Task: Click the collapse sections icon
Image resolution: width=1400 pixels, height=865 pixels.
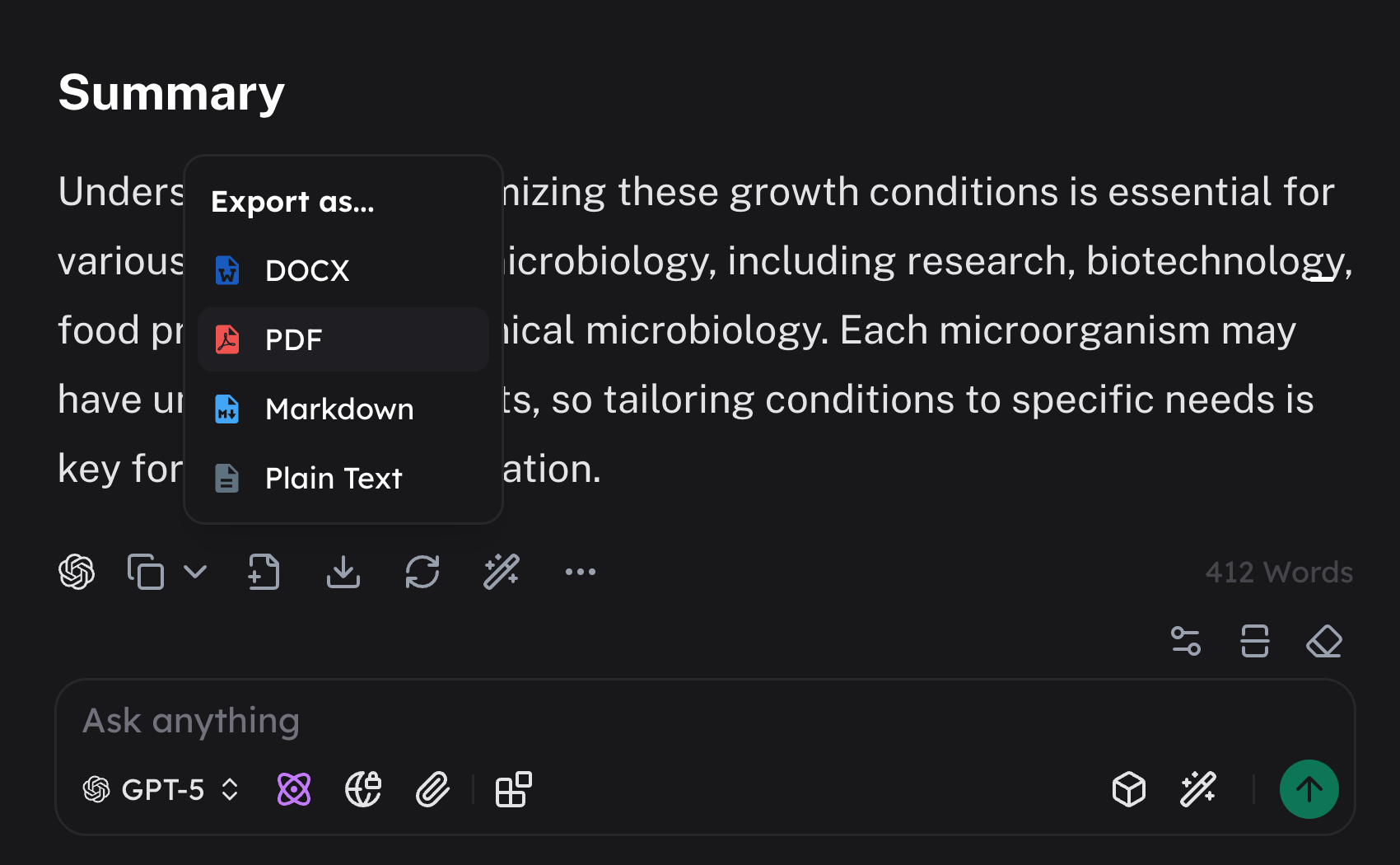Action: (1255, 641)
